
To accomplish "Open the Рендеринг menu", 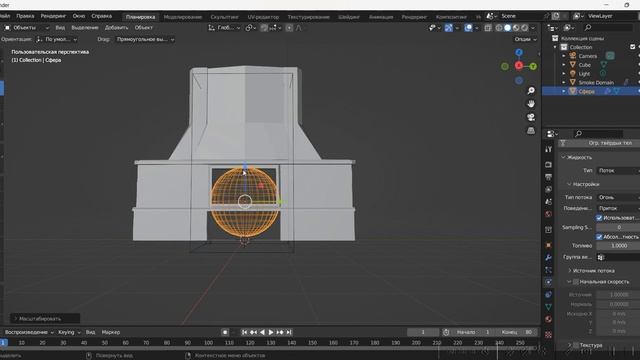I will tap(53, 16).
